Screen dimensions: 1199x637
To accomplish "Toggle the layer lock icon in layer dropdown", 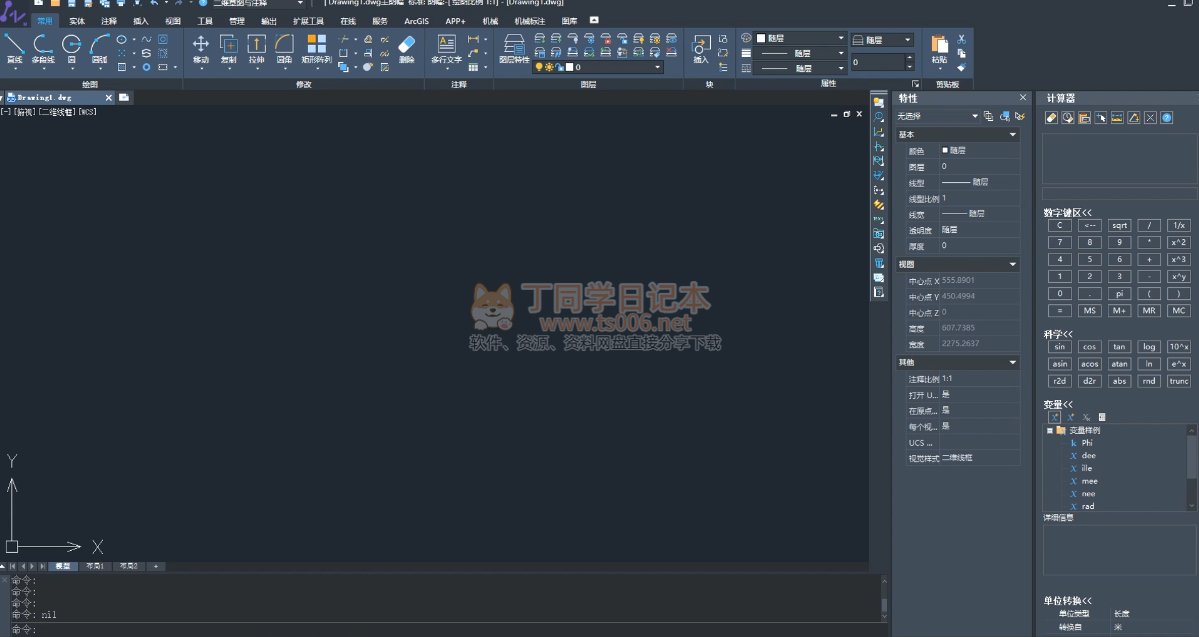I will point(559,68).
